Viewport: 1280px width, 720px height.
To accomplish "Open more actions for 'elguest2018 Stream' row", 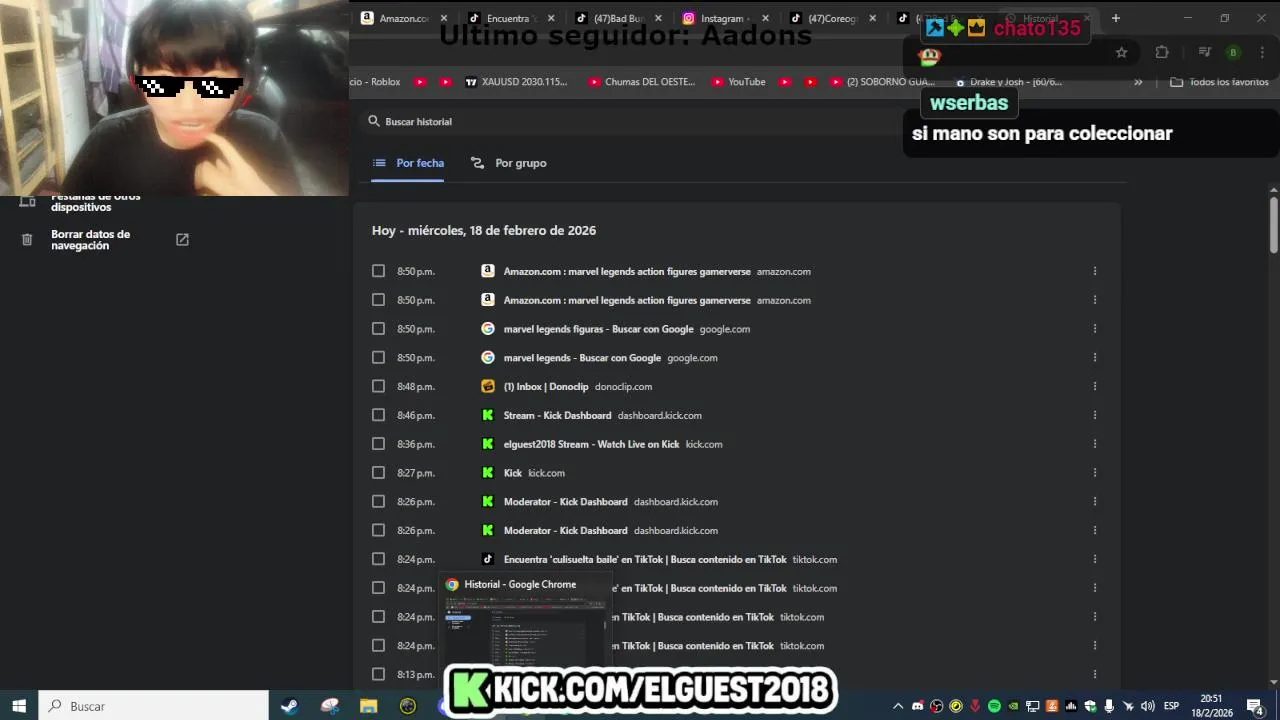I will pyautogui.click(x=1095, y=444).
